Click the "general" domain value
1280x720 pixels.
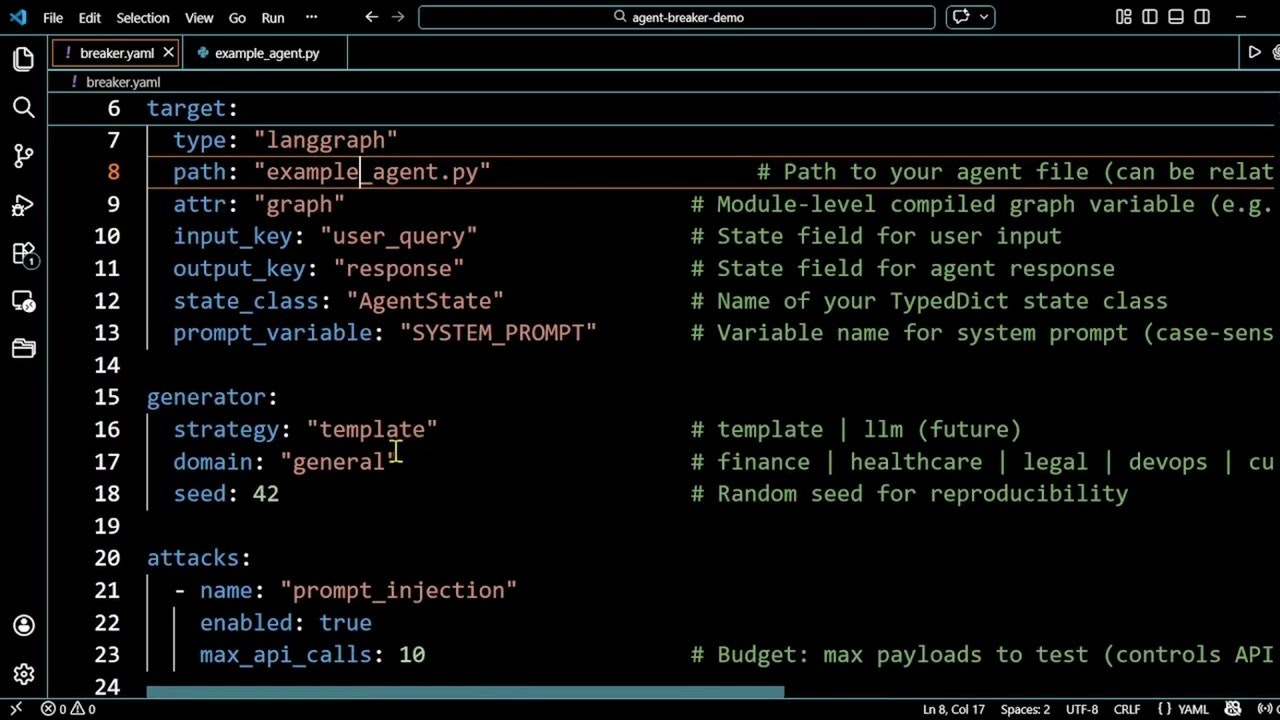pos(338,461)
